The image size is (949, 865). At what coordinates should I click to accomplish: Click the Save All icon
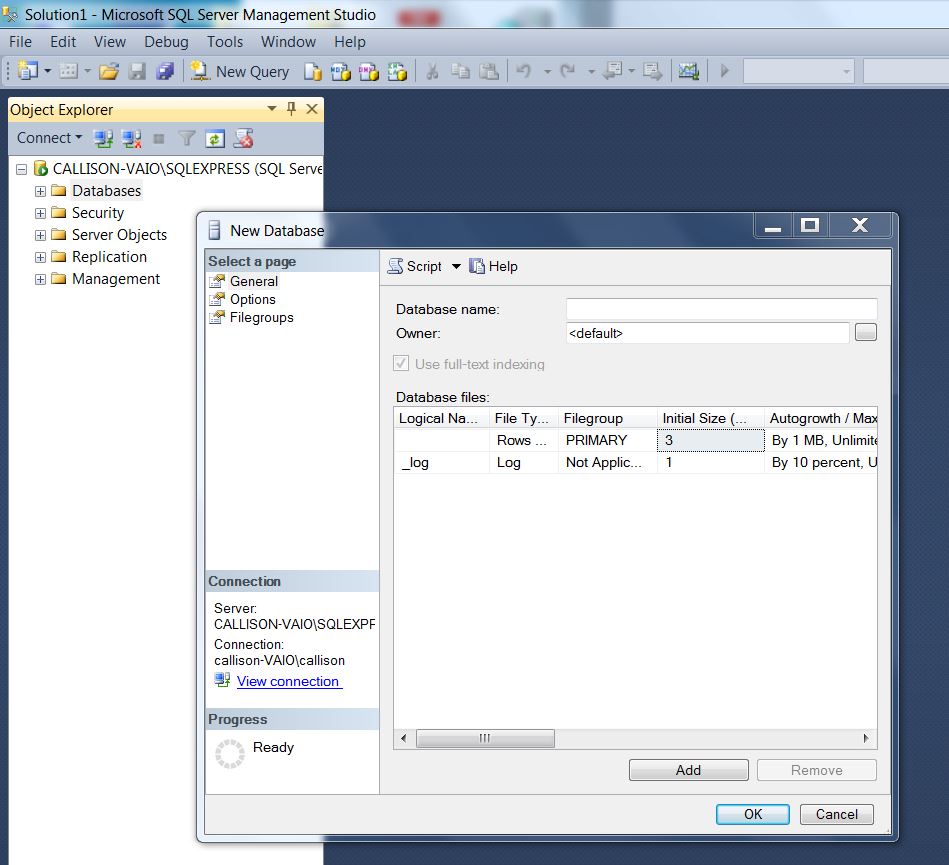click(x=165, y=71)
